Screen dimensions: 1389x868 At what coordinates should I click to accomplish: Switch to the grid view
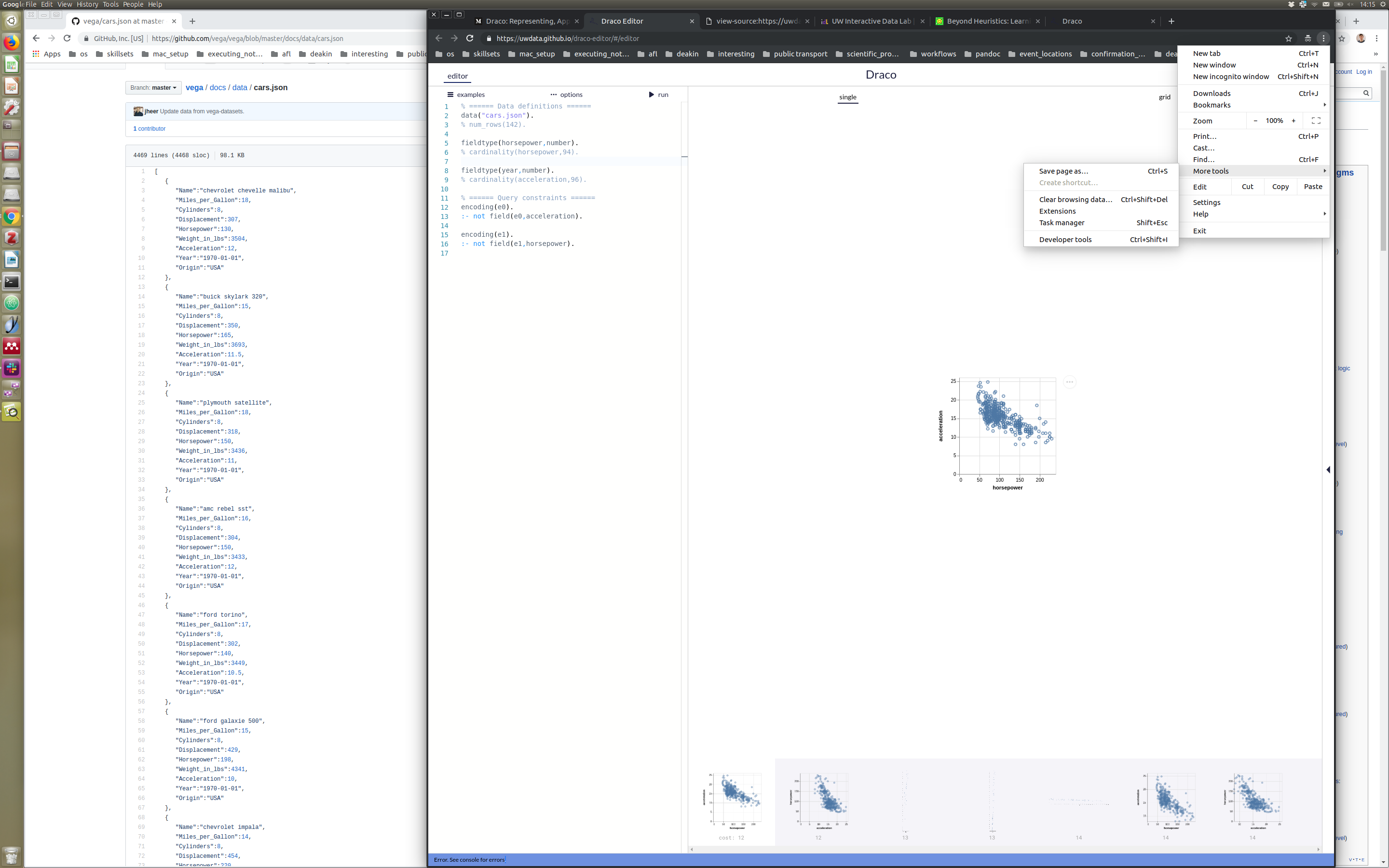click(x=1164, y=97)
